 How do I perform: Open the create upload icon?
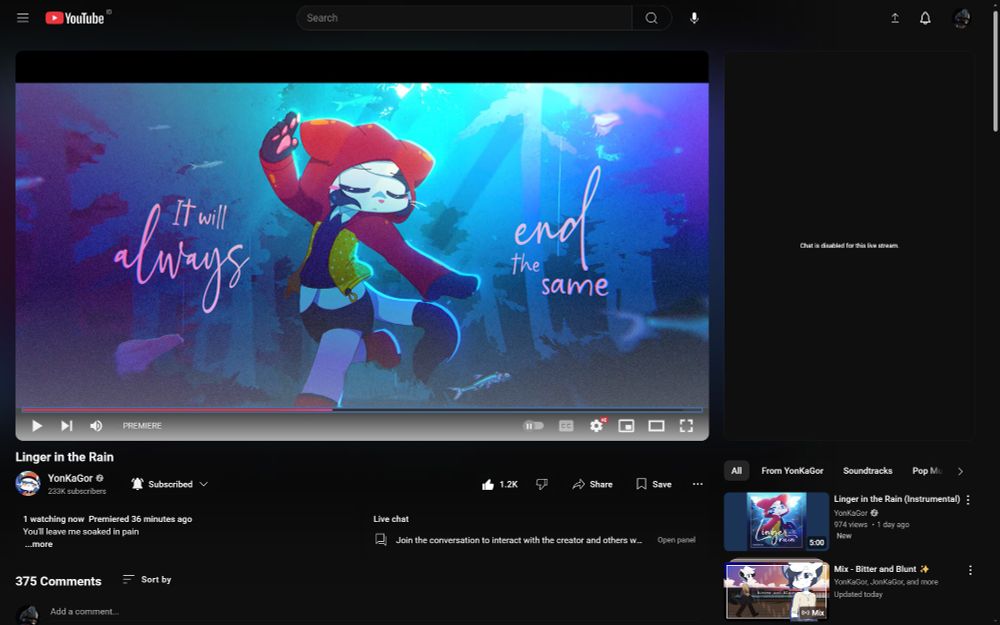895,18
